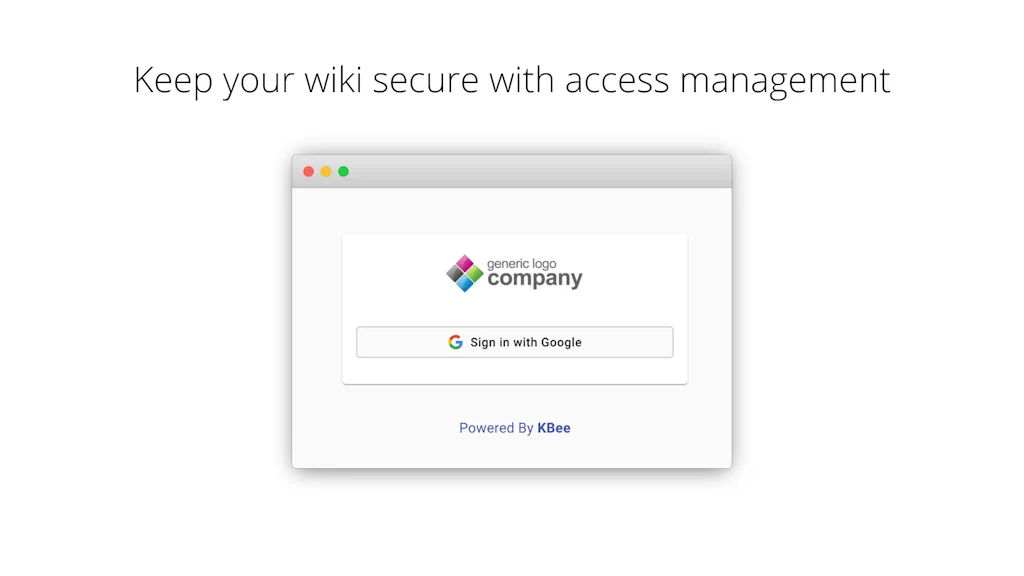The width and height of the screenshot is (1024, 576).
Task: Click the "Powered By" footer text
Action: click(x=496, y=428)
